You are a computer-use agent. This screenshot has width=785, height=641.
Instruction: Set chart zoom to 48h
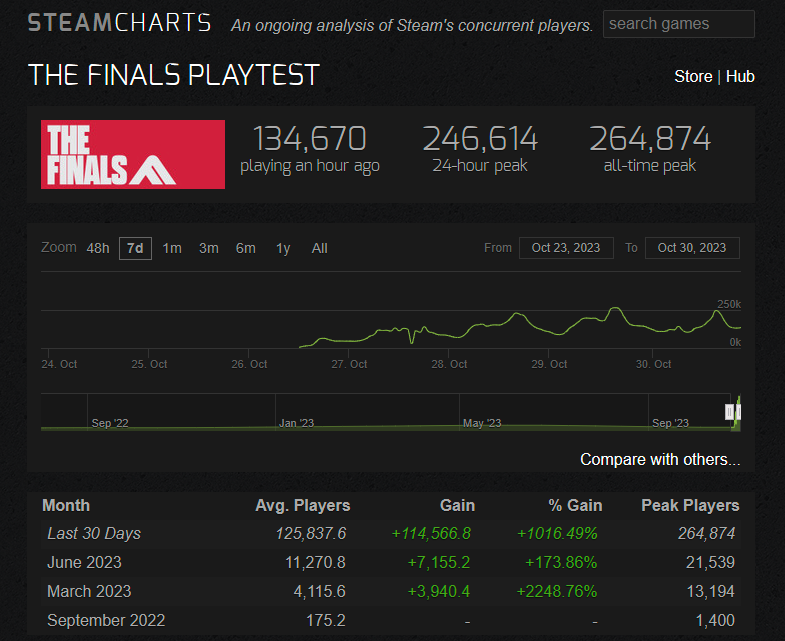point(98,248)
